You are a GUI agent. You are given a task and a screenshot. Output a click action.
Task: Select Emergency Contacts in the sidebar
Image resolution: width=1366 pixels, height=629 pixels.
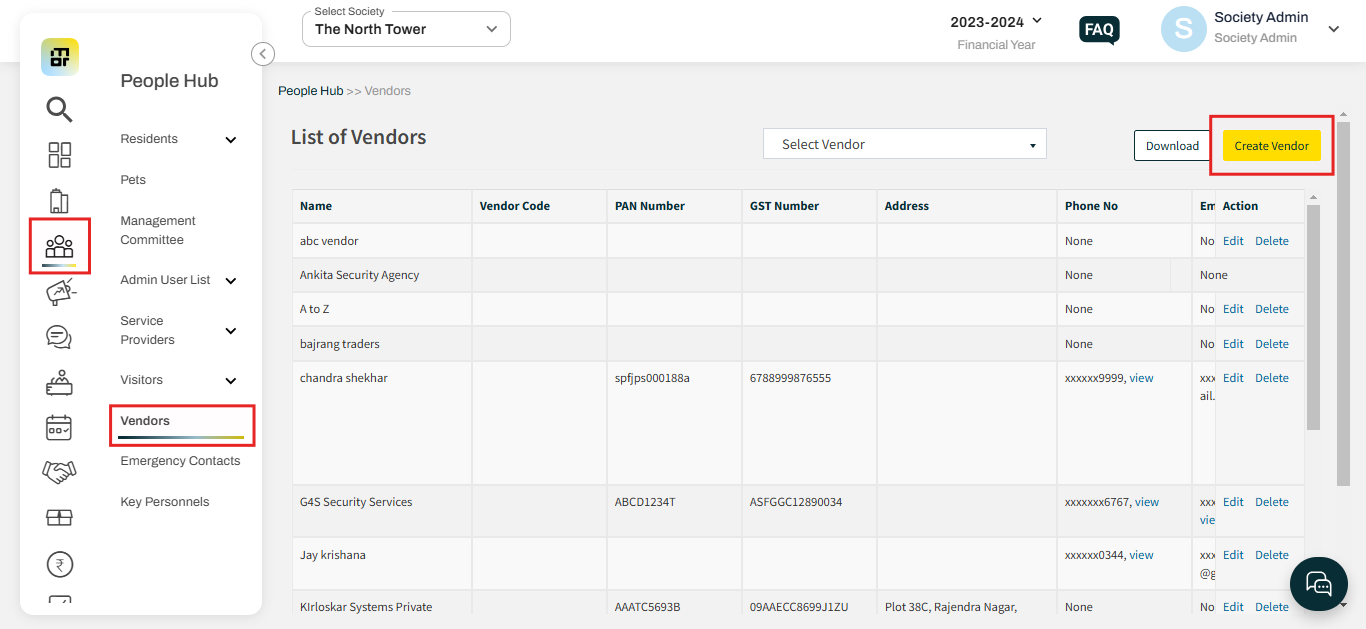pyautogui.click(x=180, y=460)
